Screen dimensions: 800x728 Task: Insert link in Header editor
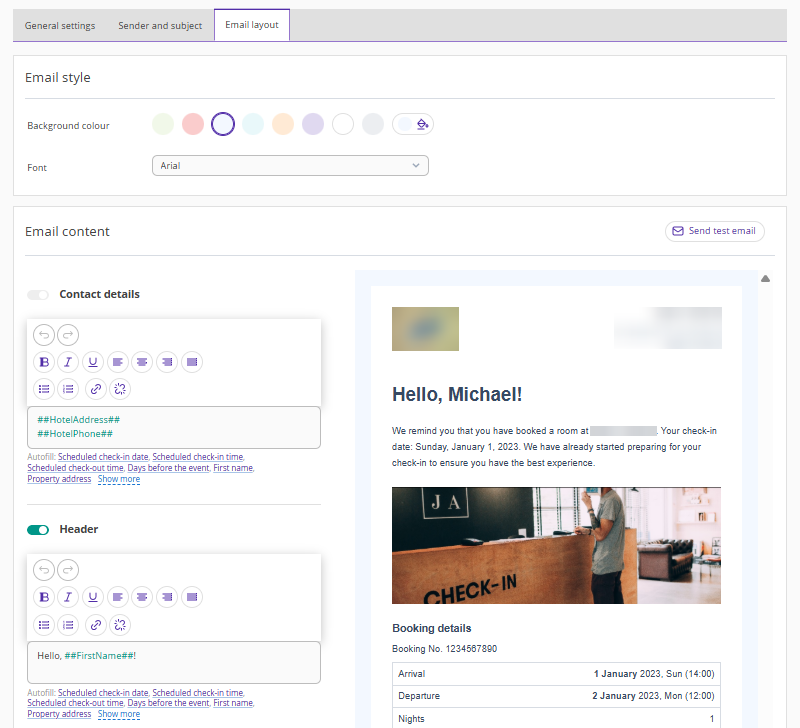[x=96, y=625]
